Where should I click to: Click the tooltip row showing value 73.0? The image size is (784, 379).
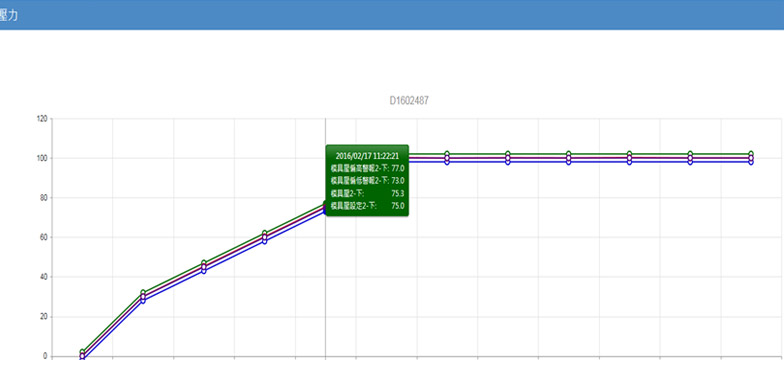(x=368, y=180)
